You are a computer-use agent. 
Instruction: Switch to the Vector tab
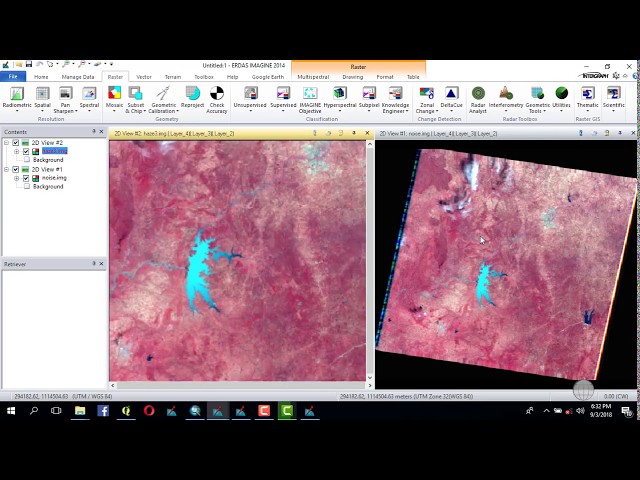tap(144, 77)
